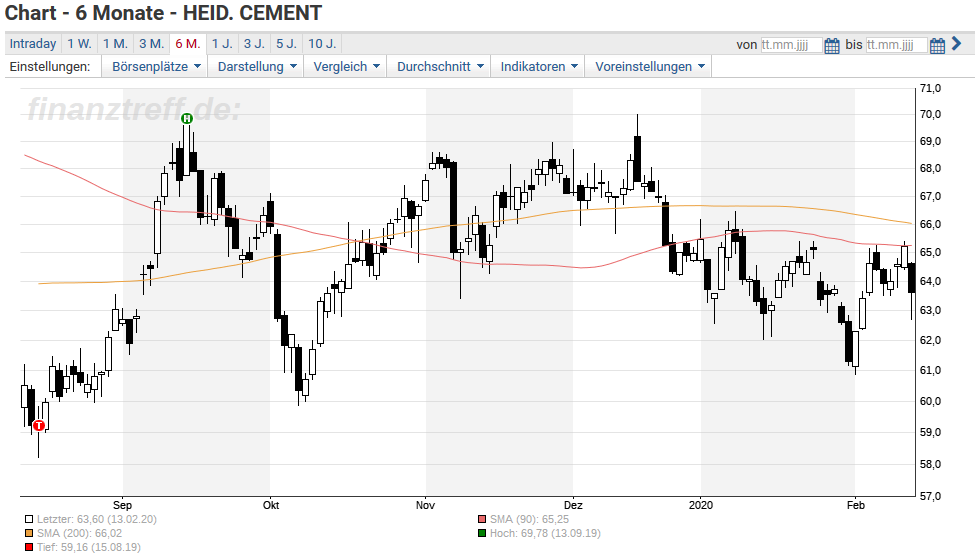Viewport: 980px width, 560px height.
Task: Select the 10 J. time range tab
Action: tap(322, 44)
